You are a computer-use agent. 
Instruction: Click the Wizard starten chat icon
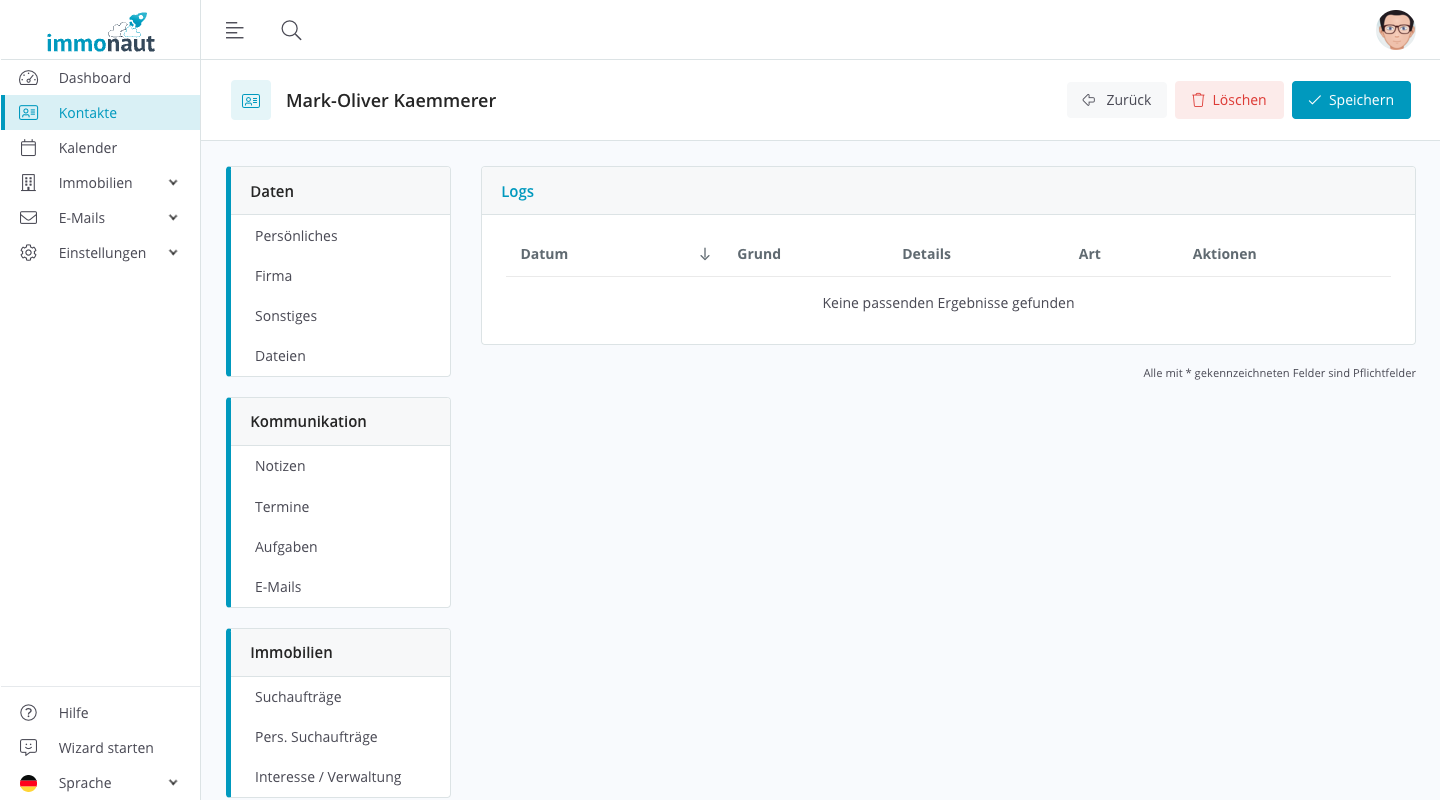pyautogui.click(x=28, y=748)
